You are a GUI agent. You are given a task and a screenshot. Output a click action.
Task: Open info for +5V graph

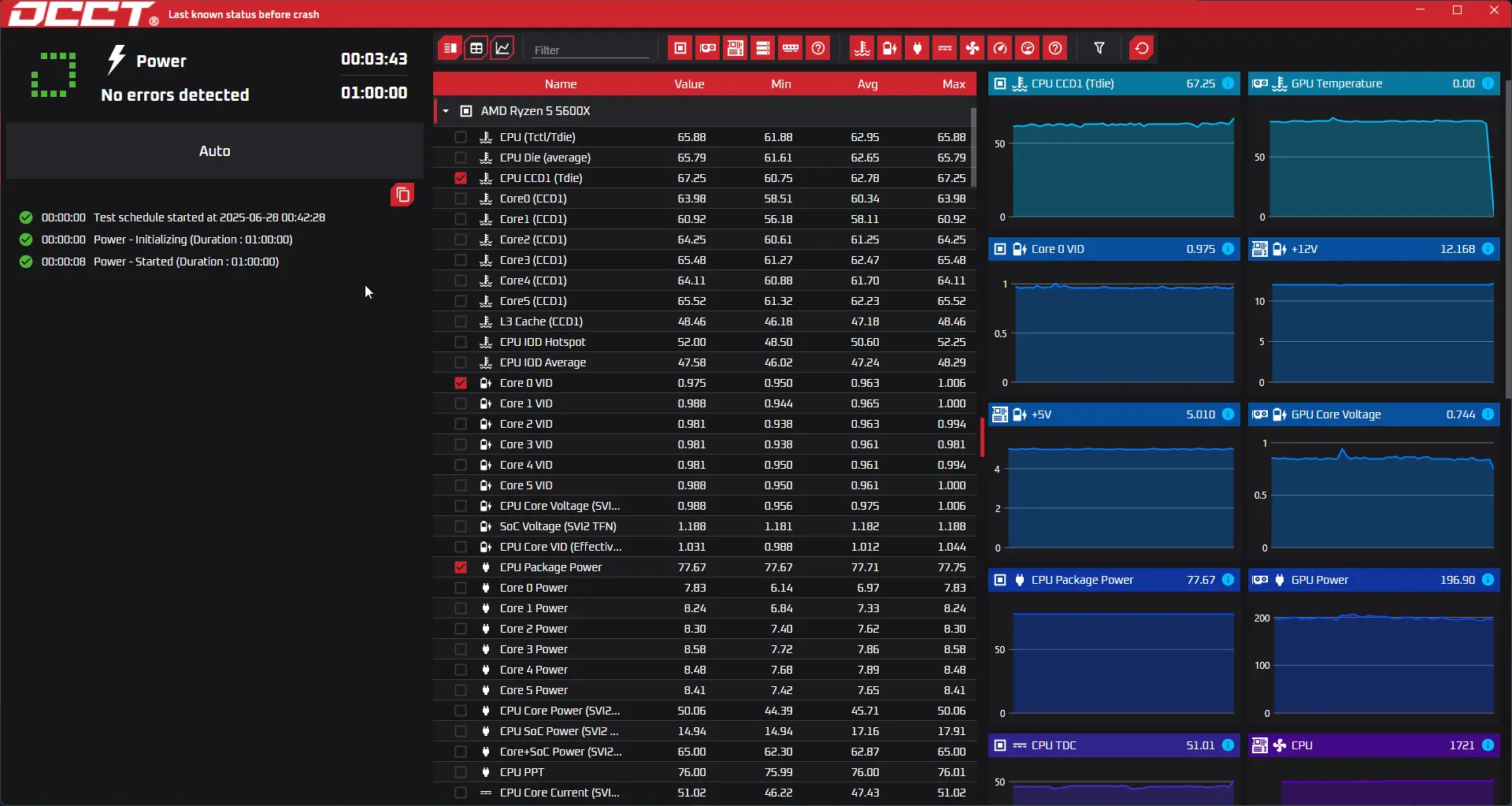(x=1228, y=414)
